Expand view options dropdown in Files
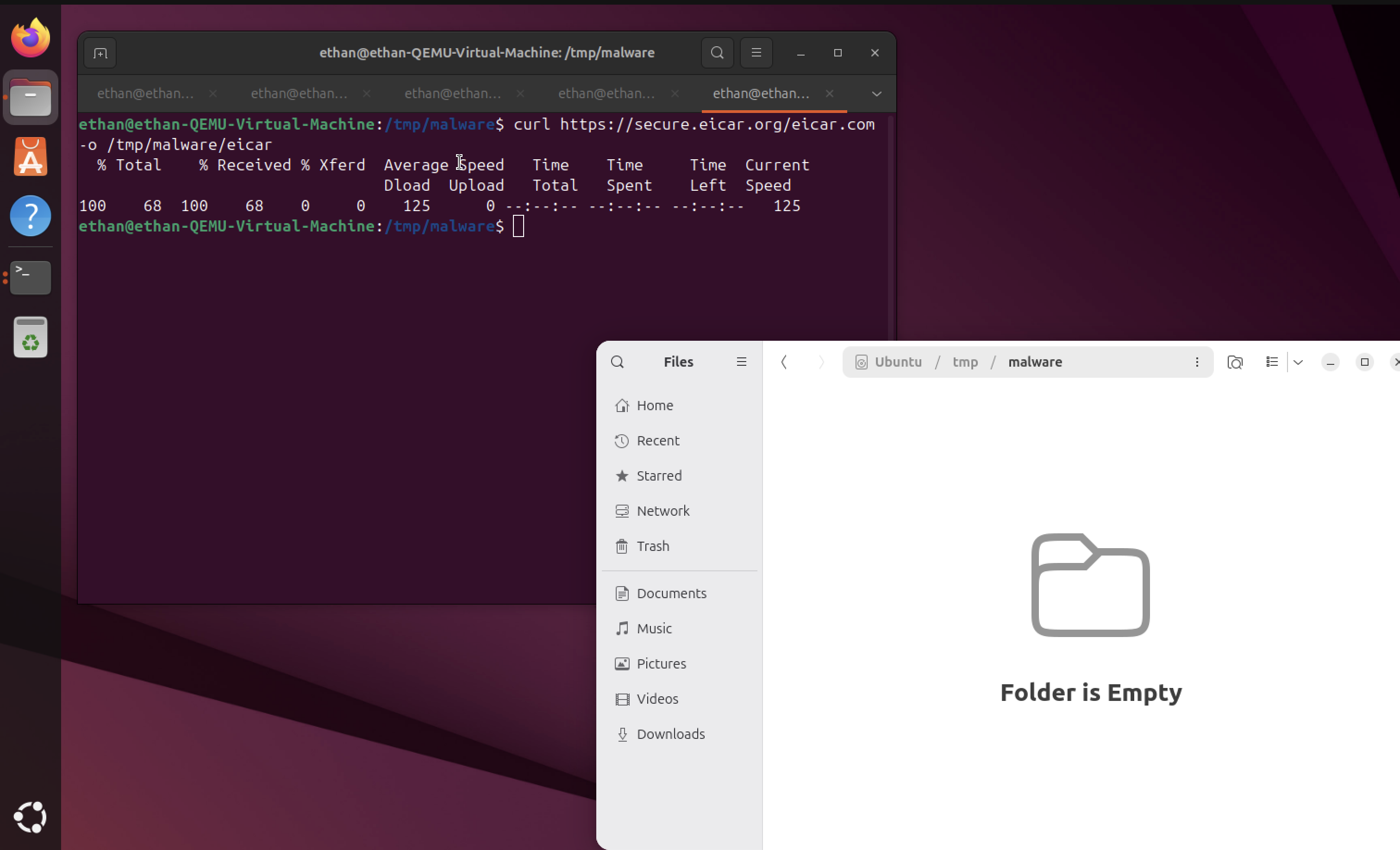The image size is (1400, 850). pyautogui.click(x=1298, y=362)
